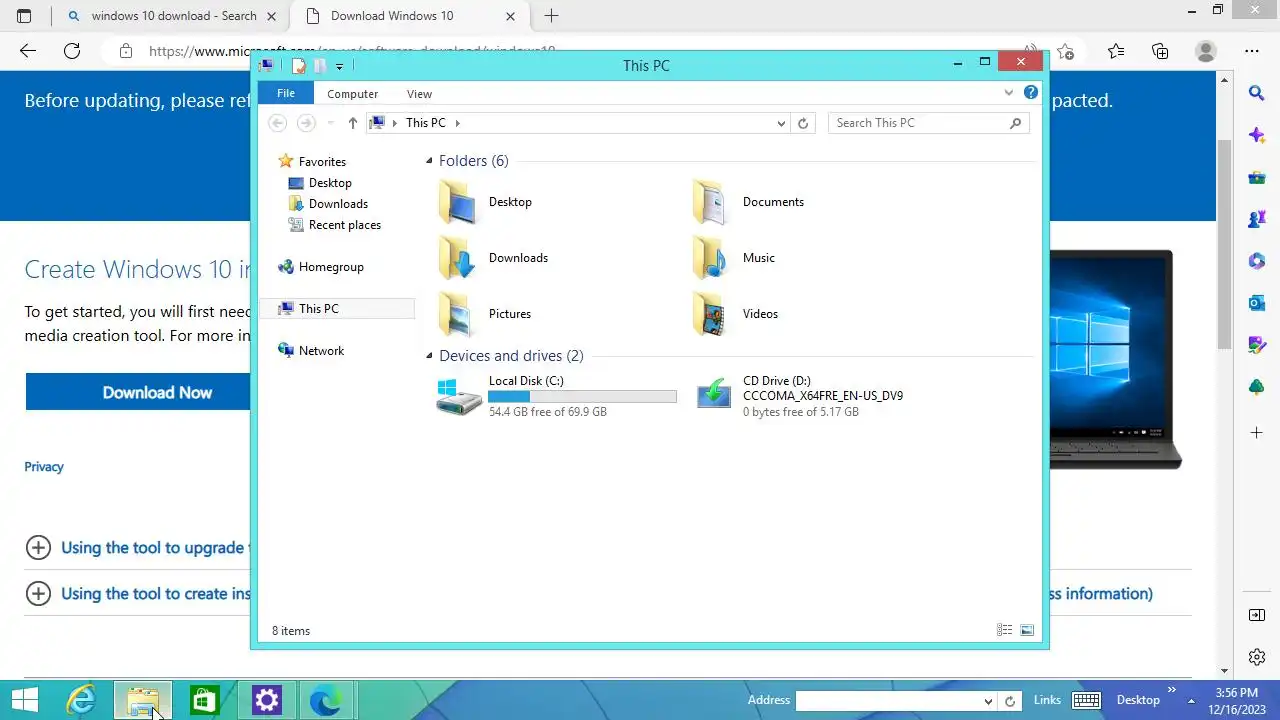Open Edge profile avatar

1206,51
